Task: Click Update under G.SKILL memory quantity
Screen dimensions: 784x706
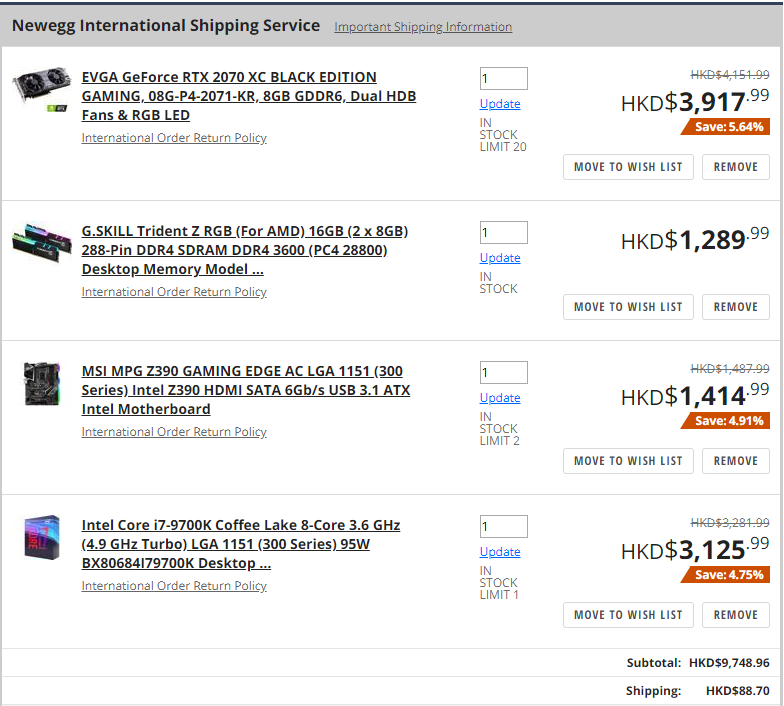Action: point(500,258)
